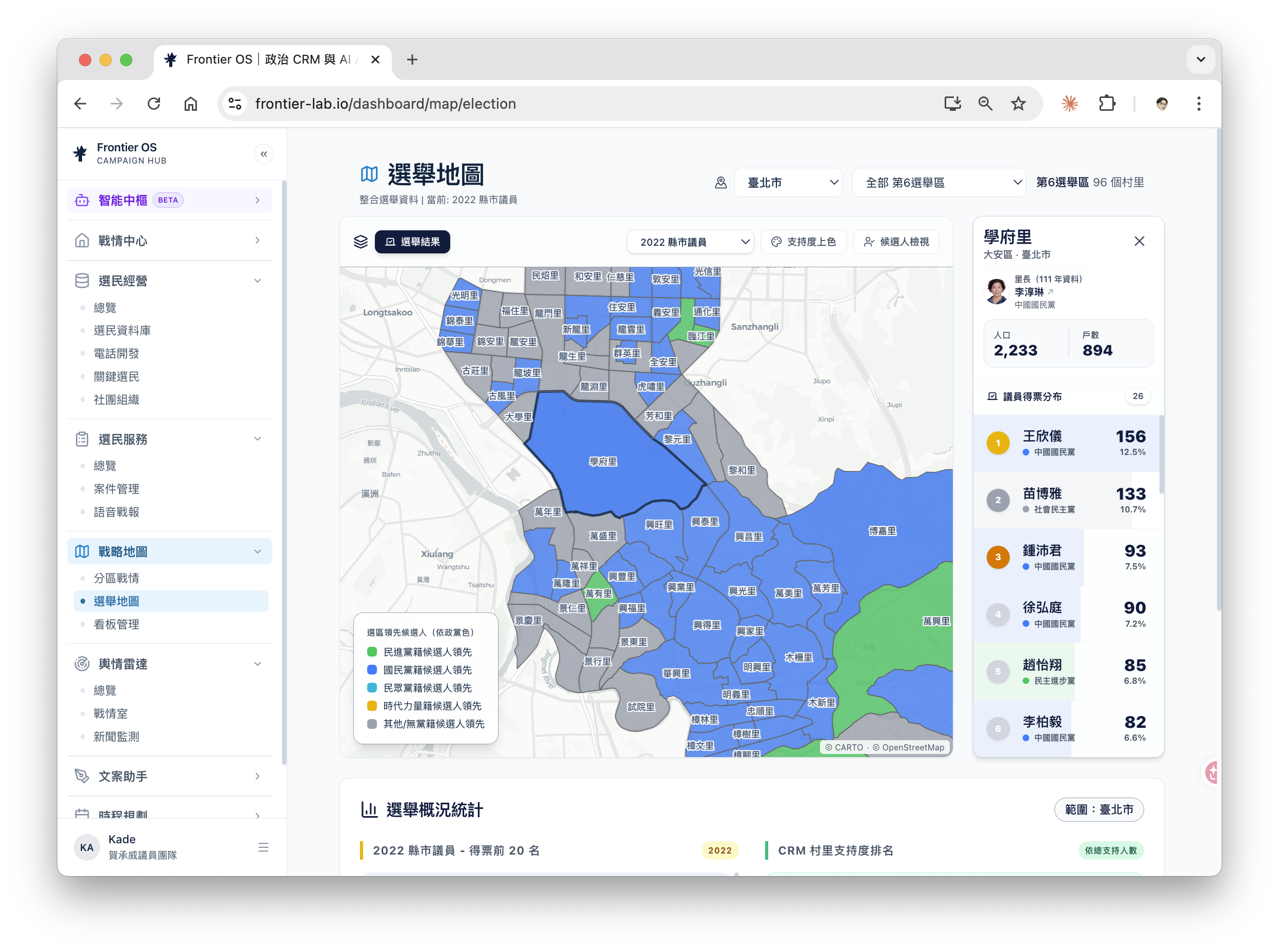Toggle 支持度上色 coloring mode

click(803, 242)
